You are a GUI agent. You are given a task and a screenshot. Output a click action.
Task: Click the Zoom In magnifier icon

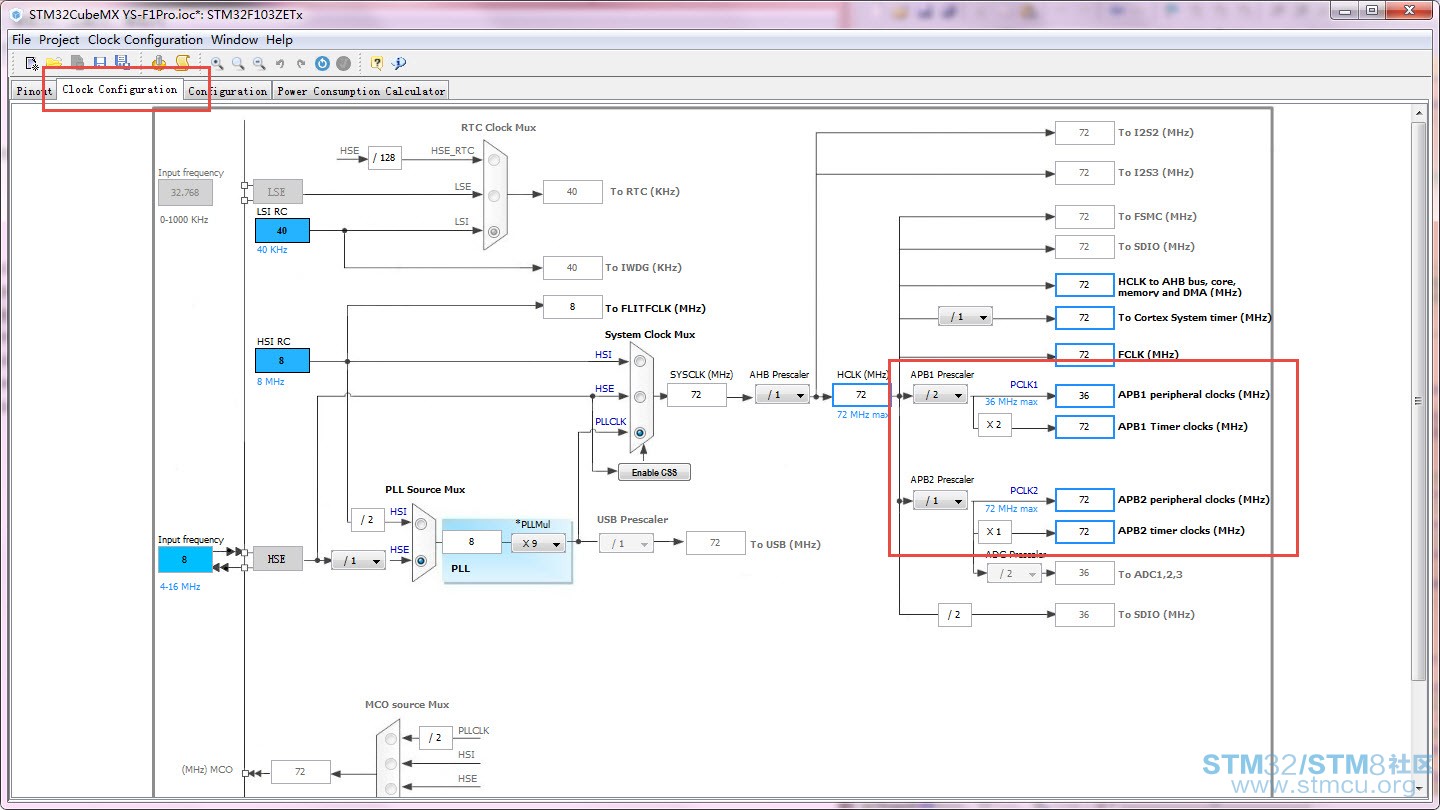pos(217,63)
